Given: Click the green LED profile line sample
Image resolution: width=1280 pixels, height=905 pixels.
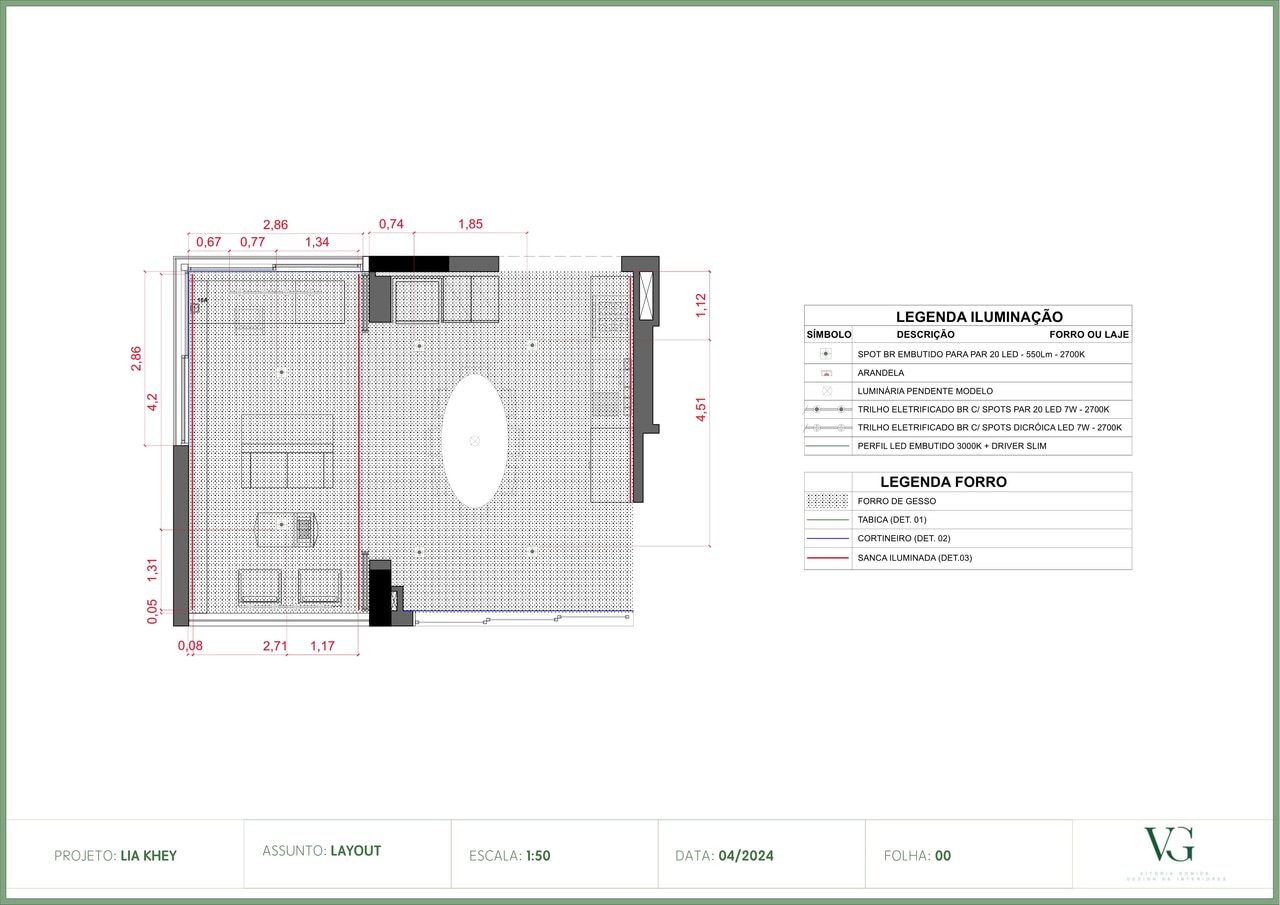Looking at the screenshot, I should pyautogui.click(x=828, y=445).
